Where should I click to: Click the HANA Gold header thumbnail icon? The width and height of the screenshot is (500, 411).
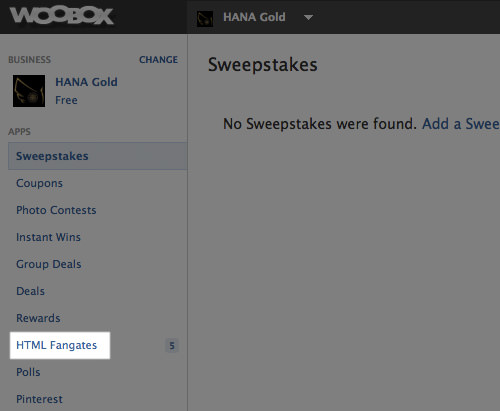click(205, 19)
